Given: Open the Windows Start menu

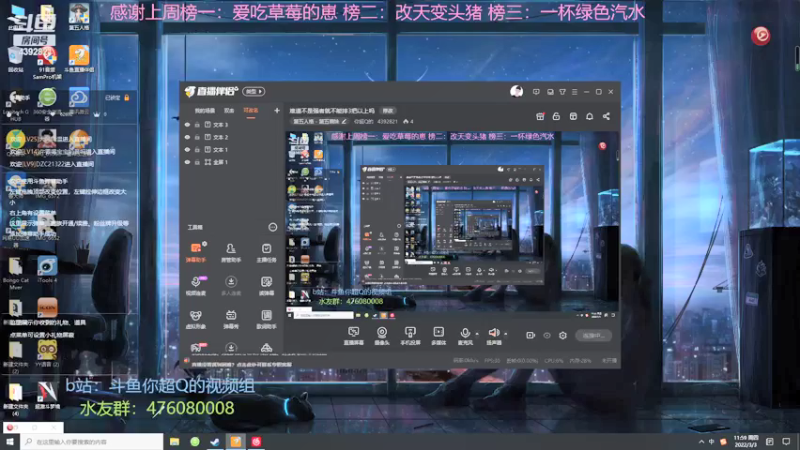Looking at the screenshot, I should (x=9, y=441).
